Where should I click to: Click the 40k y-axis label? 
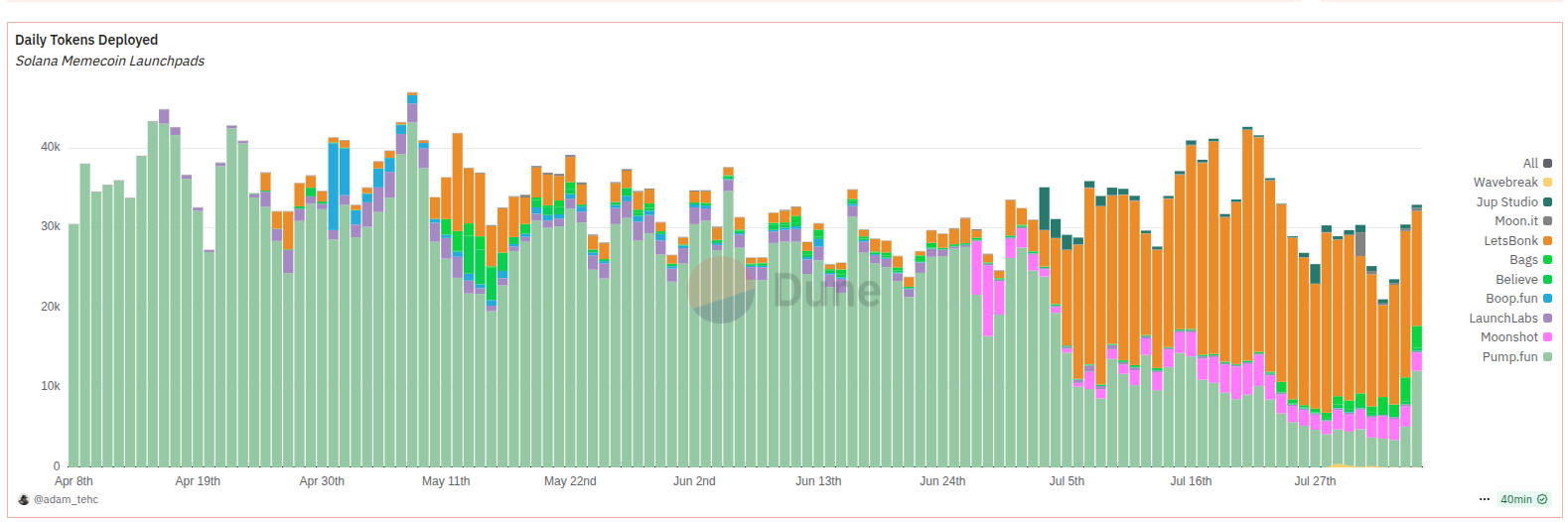[50, 147]
